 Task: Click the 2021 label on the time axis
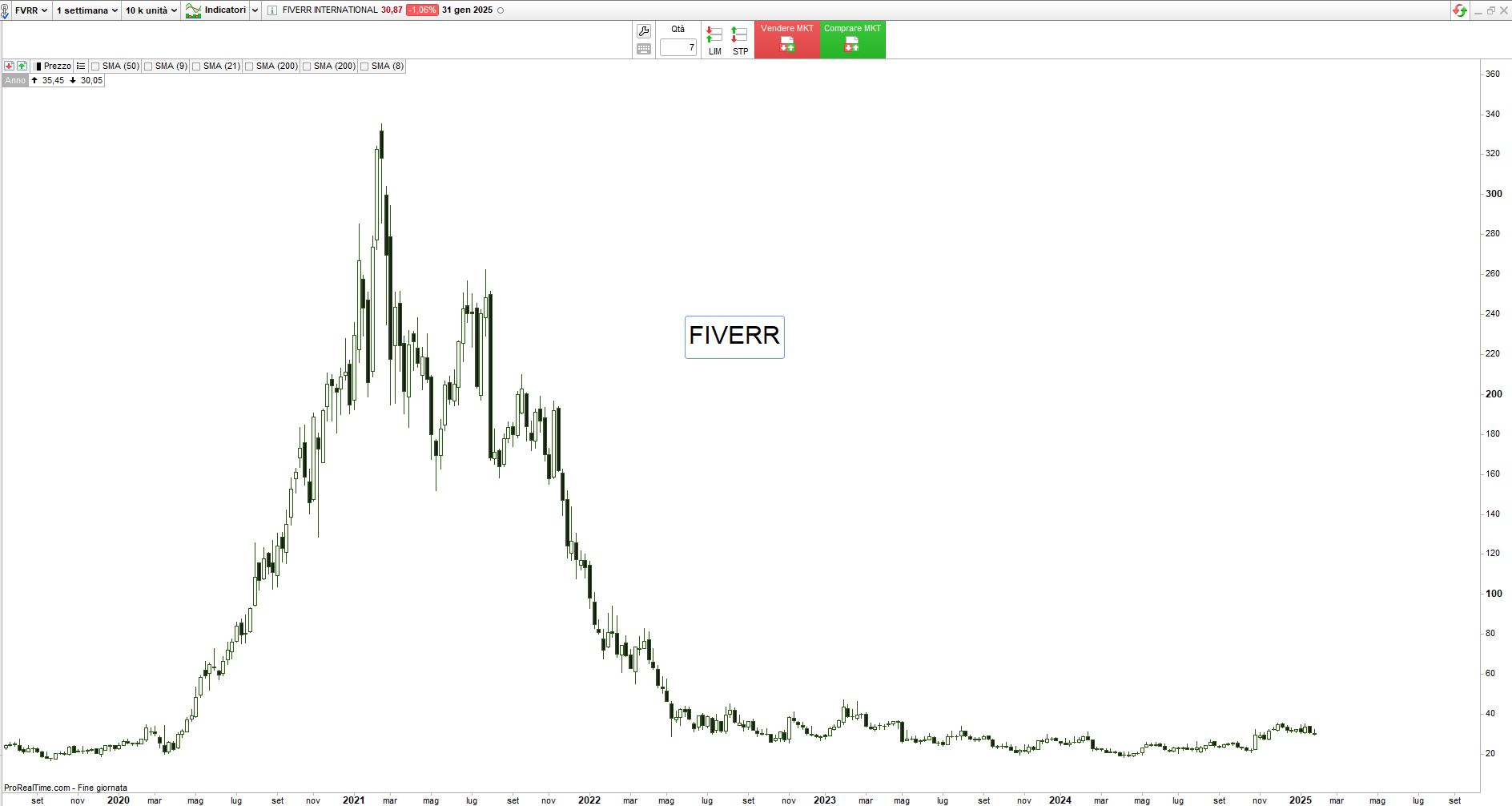(353, 800)
